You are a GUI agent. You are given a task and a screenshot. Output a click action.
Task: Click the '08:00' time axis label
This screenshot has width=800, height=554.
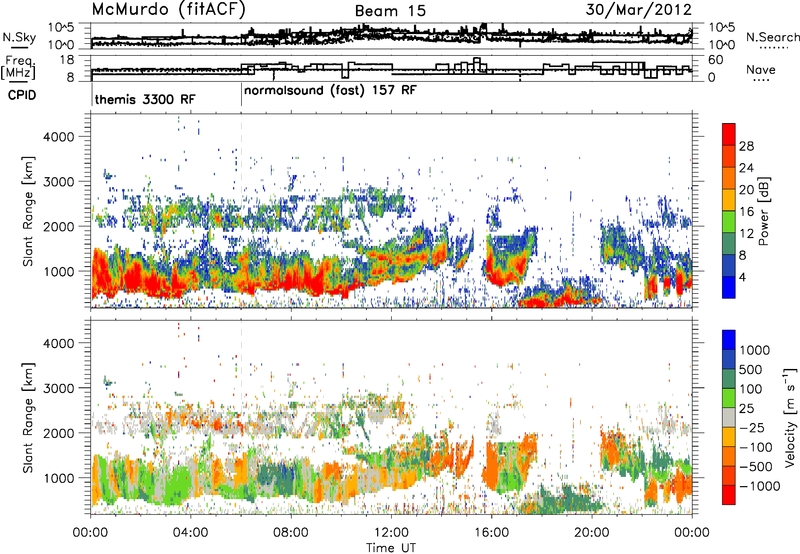pyautogui.click(x=290, y=533)
